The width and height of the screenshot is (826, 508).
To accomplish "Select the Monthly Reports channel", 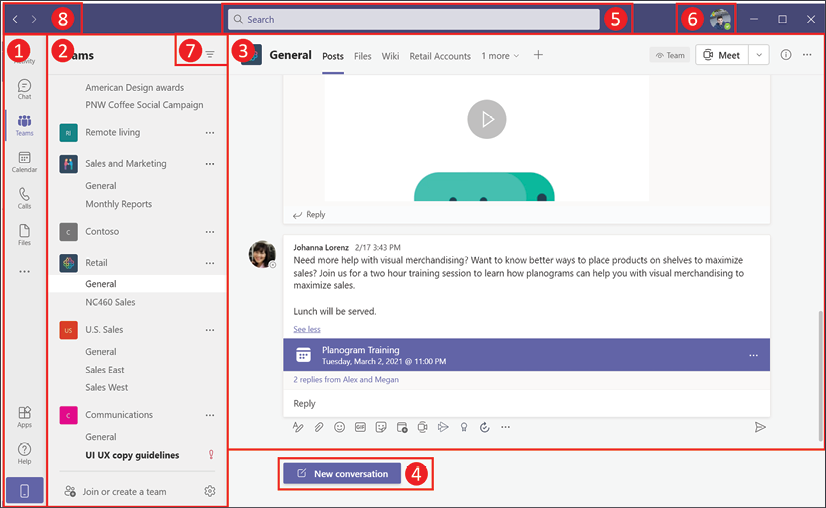I will (119, 204).
